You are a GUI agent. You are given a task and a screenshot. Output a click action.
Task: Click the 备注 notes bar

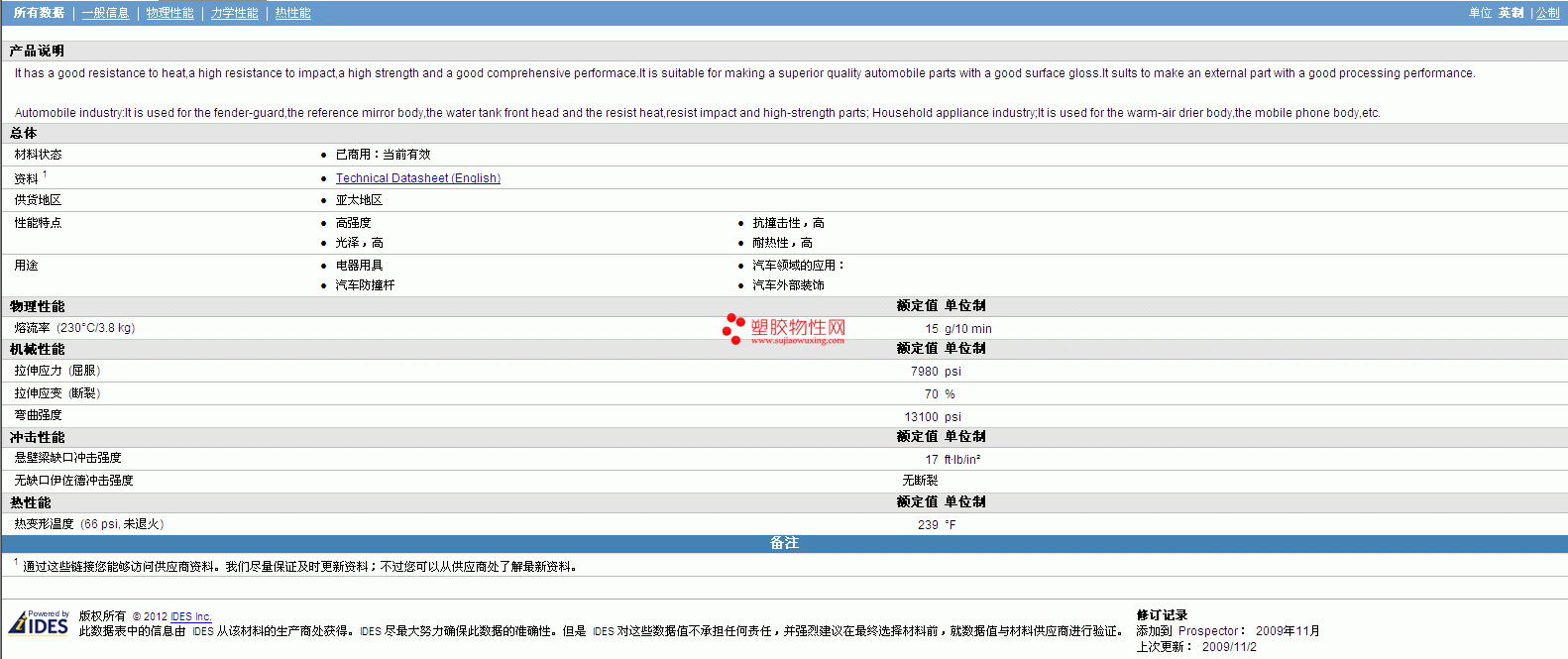pos(784,543)
